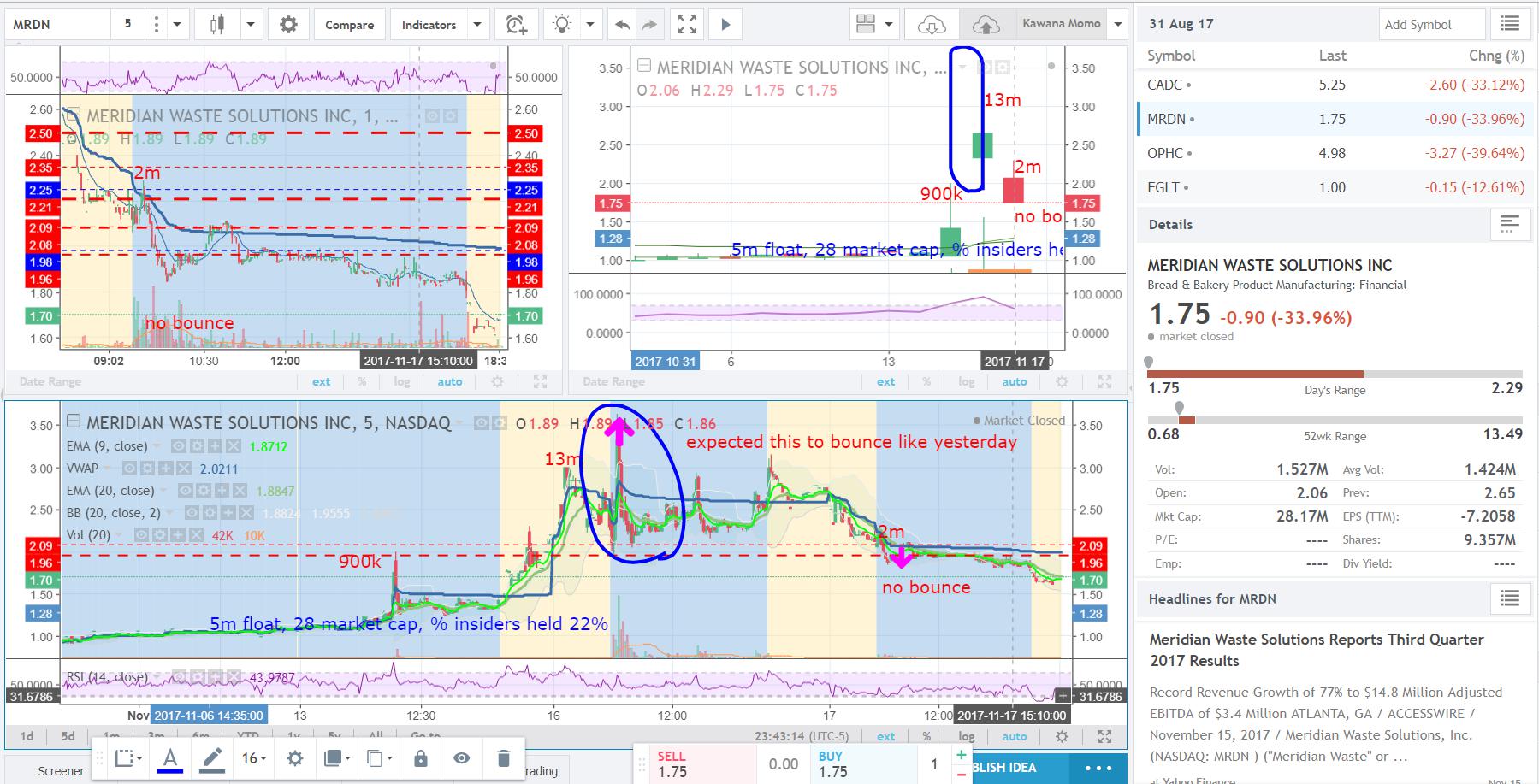Screen dimensions: 1539x784
Task: Toggle extended hours on bottom chart
Action: (x=885, y=736)
